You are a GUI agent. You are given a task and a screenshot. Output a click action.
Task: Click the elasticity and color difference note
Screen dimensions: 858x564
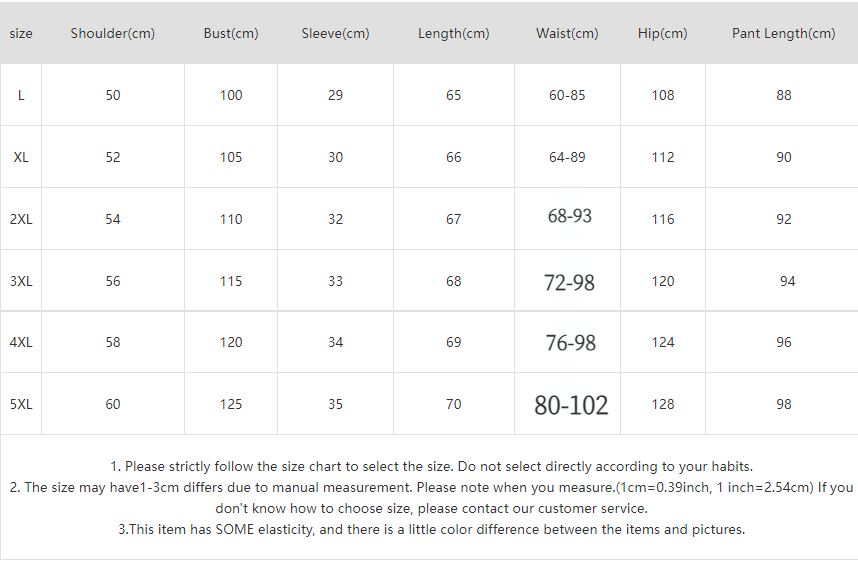tap(431, 529)
